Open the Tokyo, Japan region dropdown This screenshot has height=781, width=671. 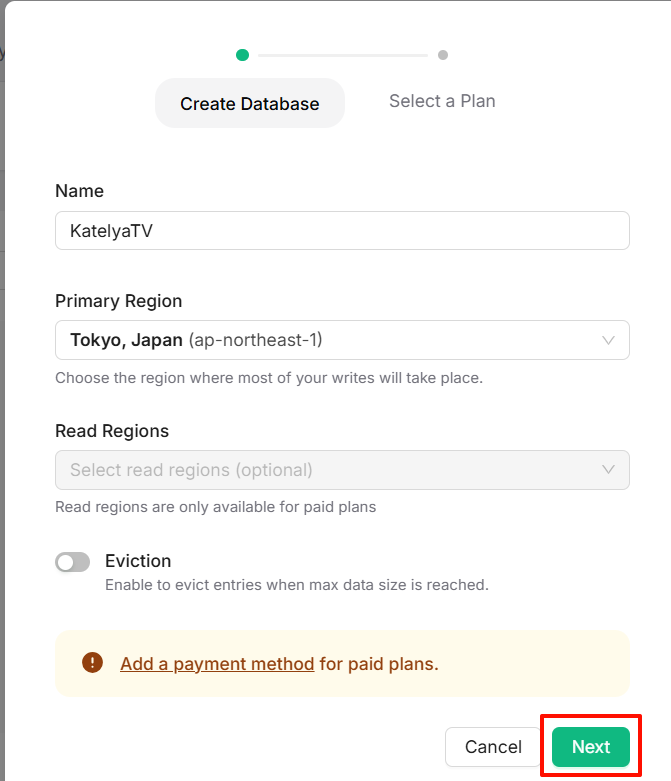pyautogui.click(x=340, y=340)
